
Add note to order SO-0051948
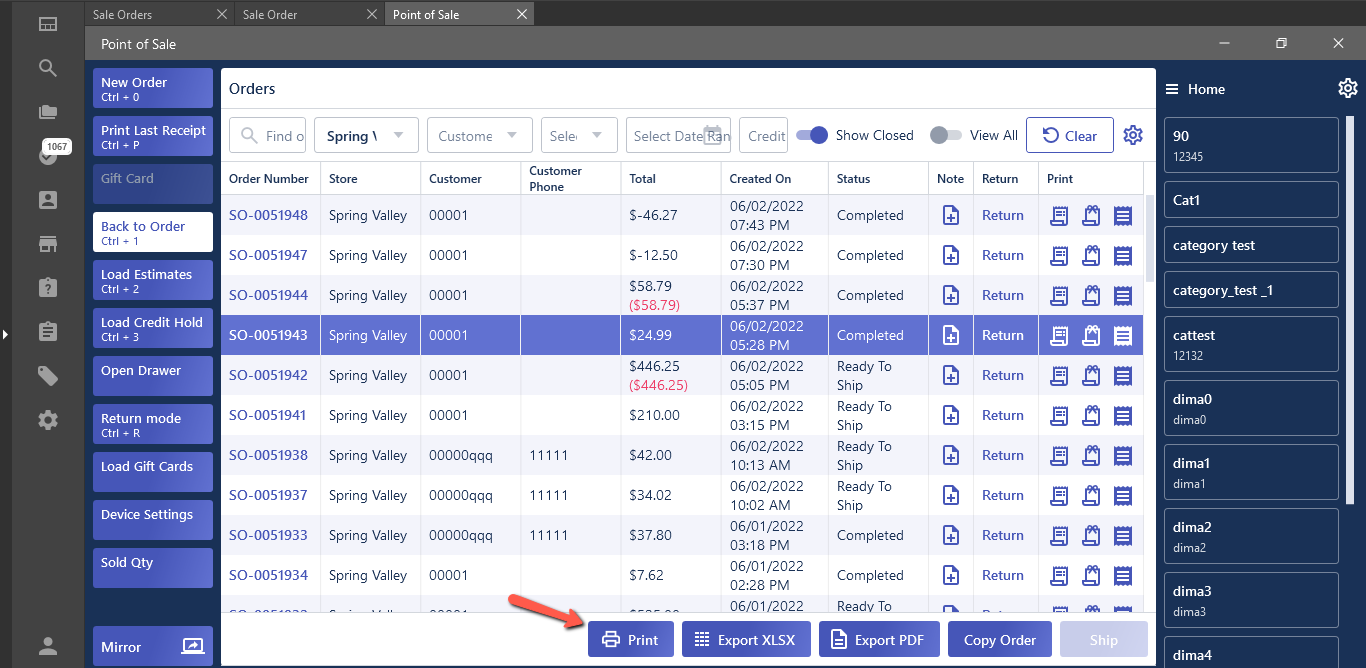(x=951, y=215)
